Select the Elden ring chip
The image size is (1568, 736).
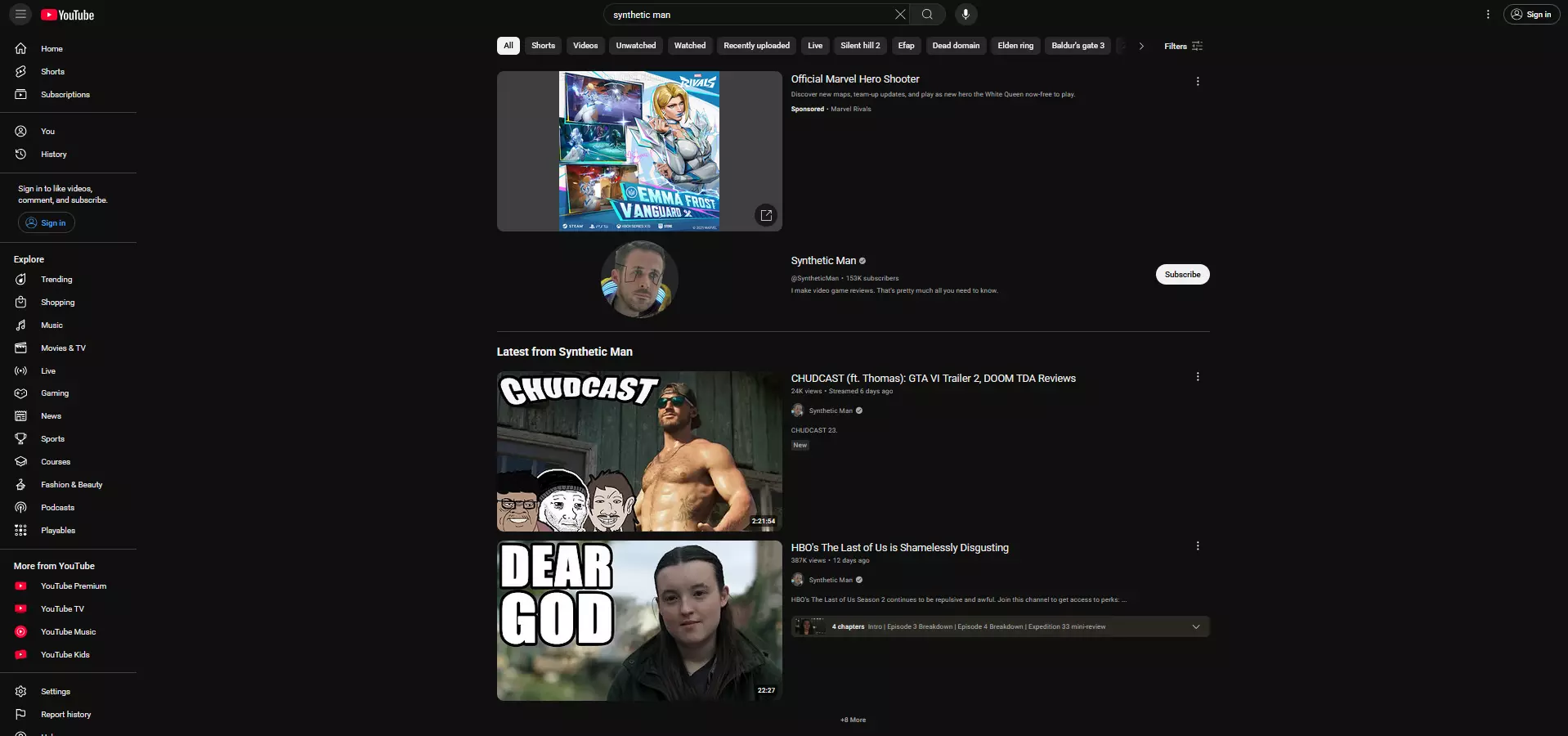pyautogui.click(x=1015, y=46)
